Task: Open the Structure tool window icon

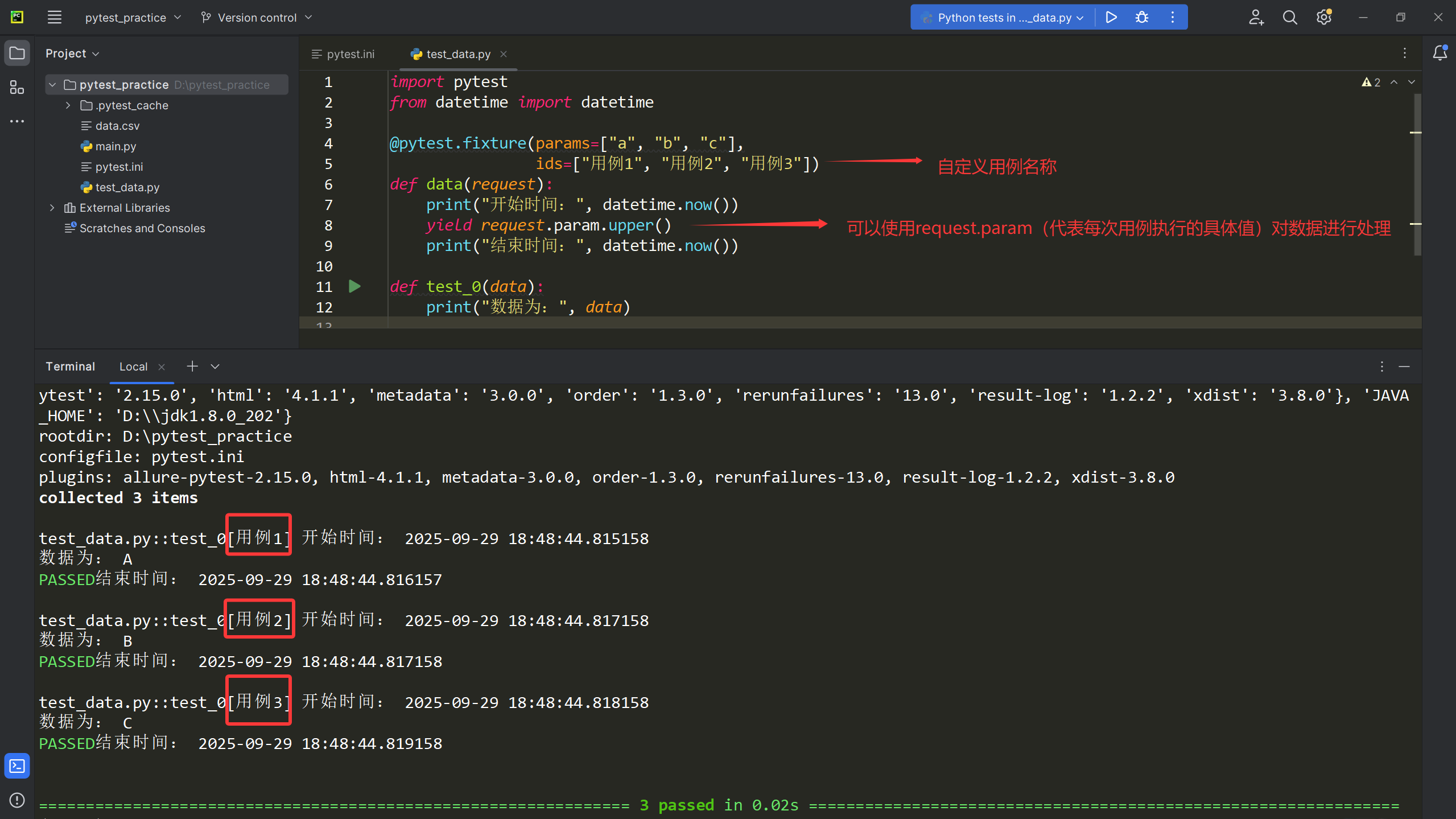Action: coord(17,87)
